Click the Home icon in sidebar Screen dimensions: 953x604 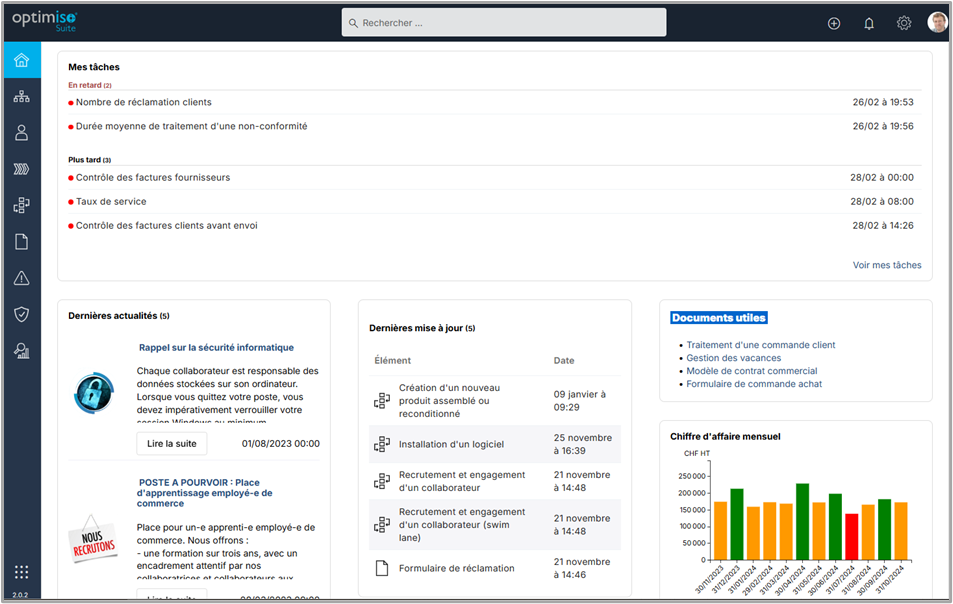click(x=21, y=60)
